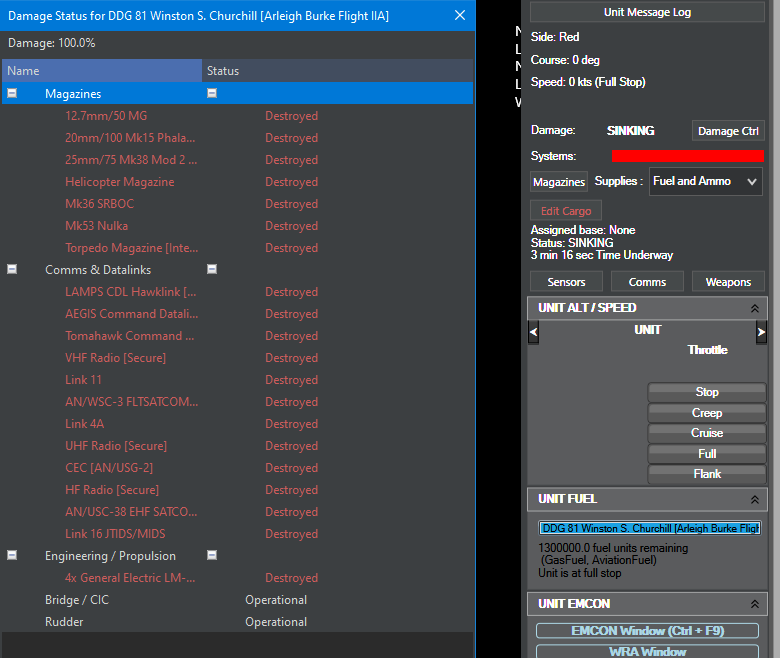Select the AEGIS Command Datalink row

tap(237, 314)
